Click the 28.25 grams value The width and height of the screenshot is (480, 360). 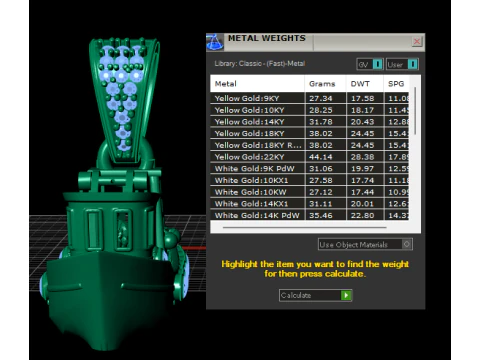pos(321,110)
